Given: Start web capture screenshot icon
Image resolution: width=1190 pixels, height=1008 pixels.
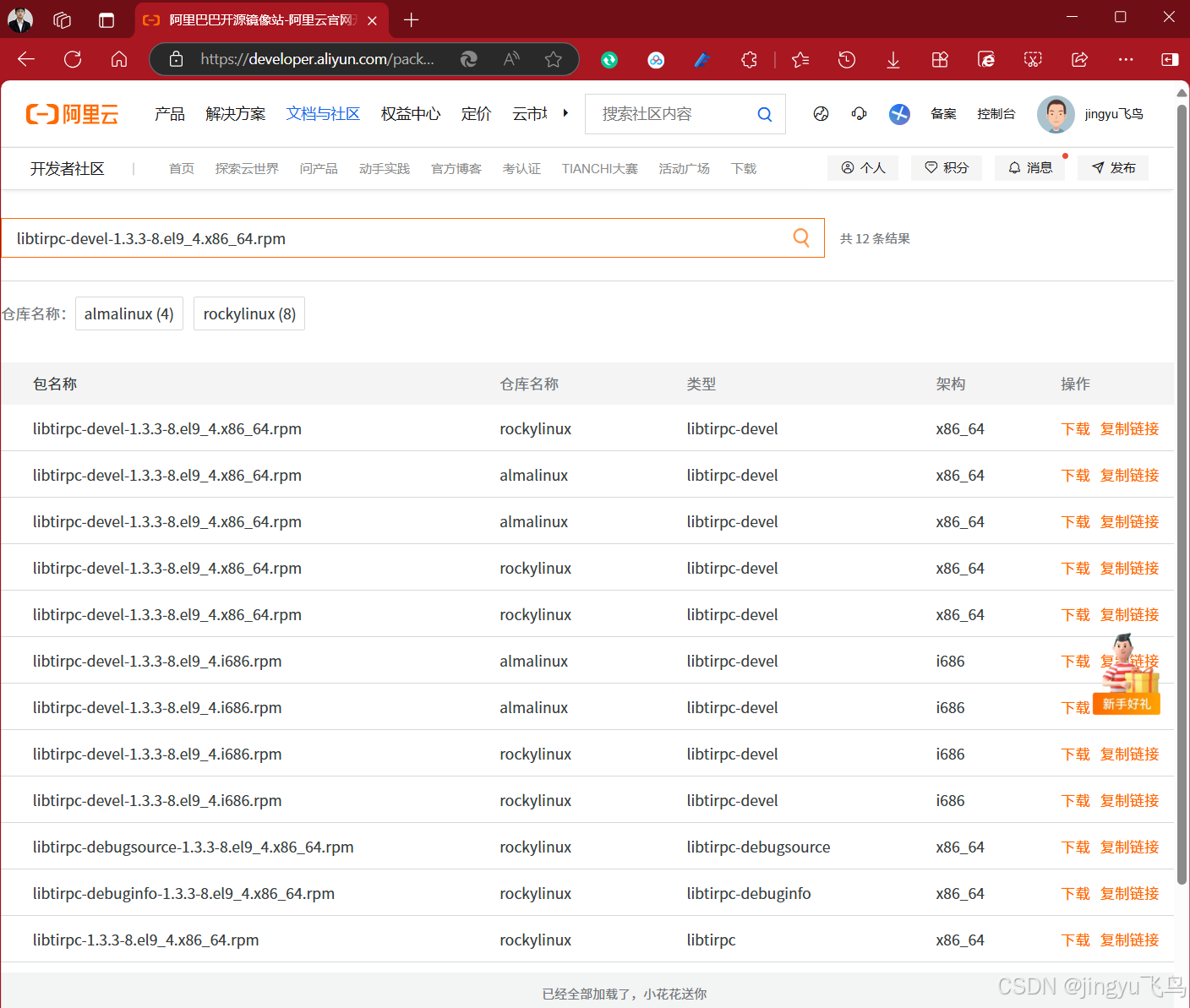Looking at the screenshot, I should tap(1033, 59).
